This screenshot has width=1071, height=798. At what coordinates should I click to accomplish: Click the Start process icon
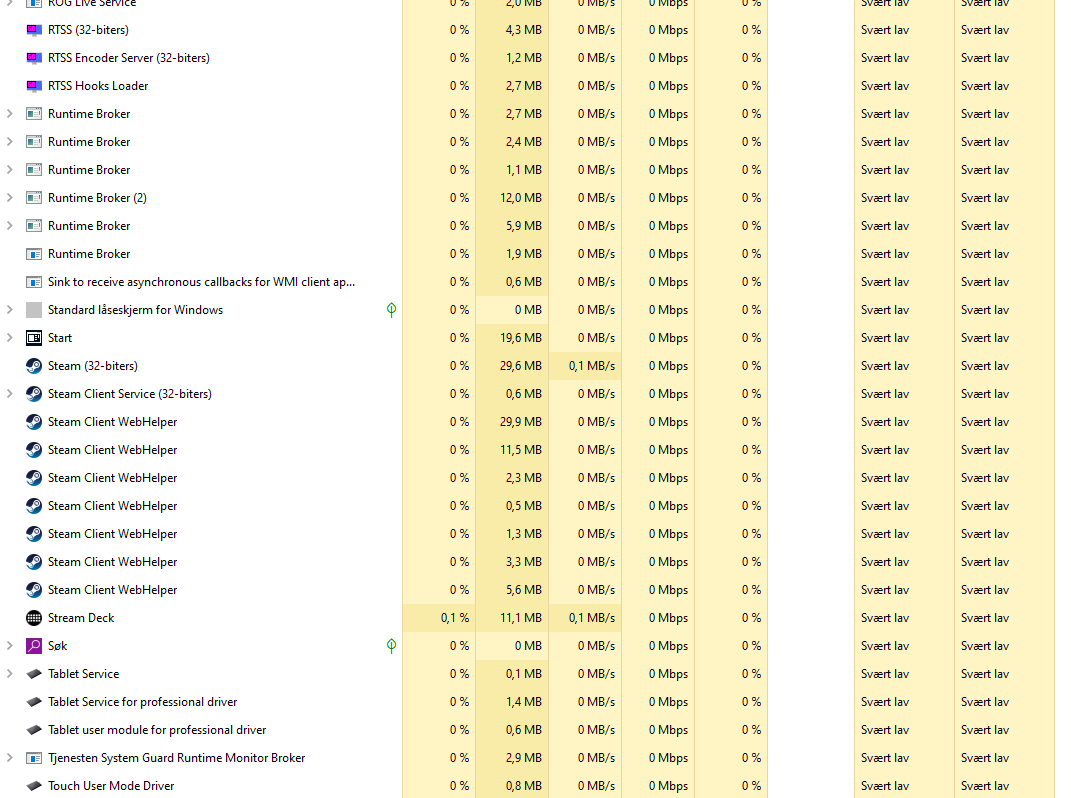(33, 338)
